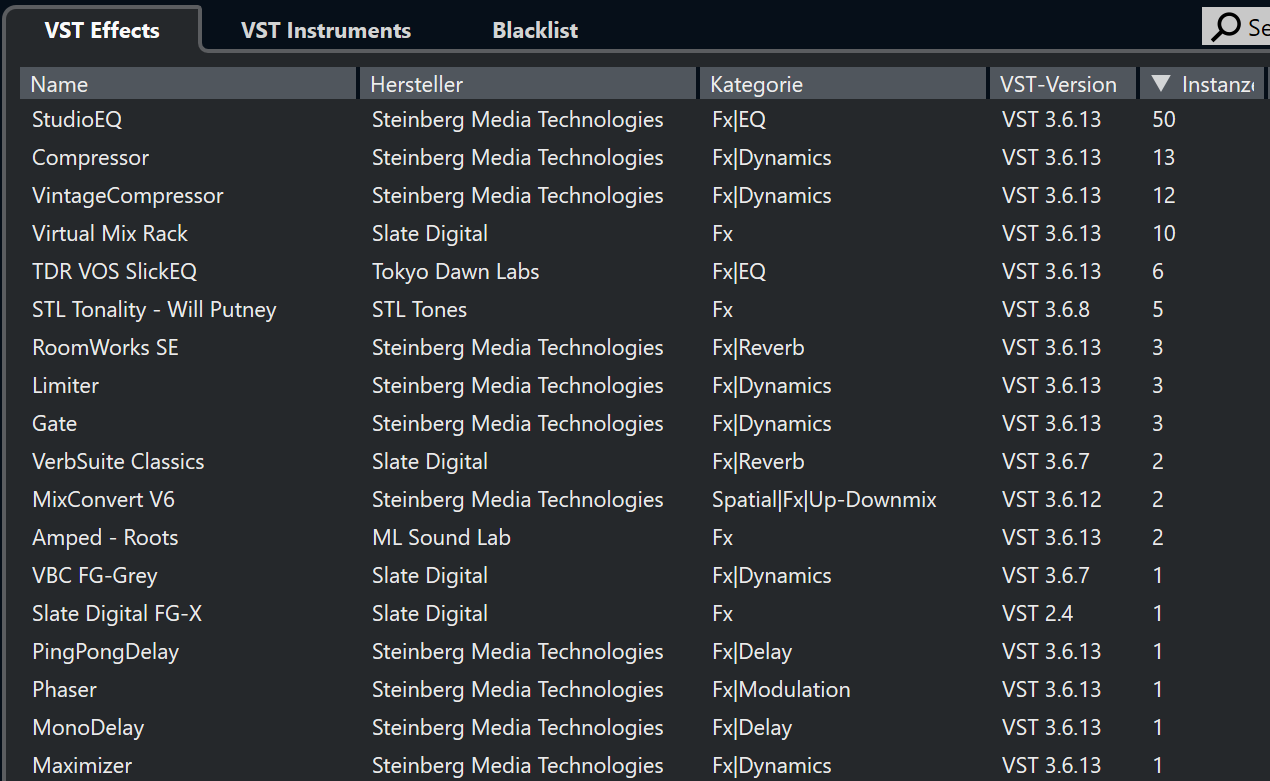This screenshot has width=1270, height=781.
Task: Sort by Kategorie column header
Action: coord(842,84)
